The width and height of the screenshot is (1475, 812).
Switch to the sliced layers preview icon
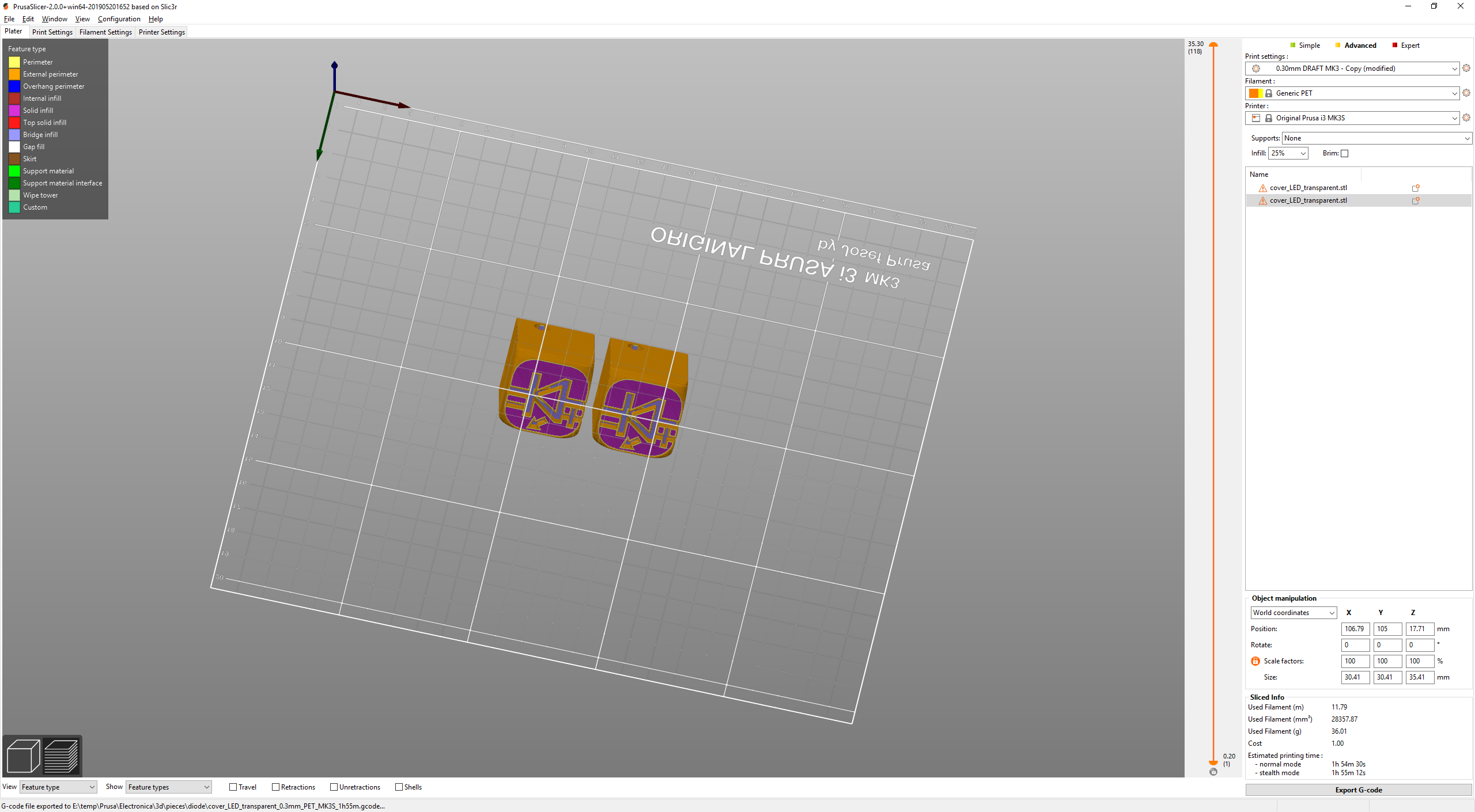(61, 756)
